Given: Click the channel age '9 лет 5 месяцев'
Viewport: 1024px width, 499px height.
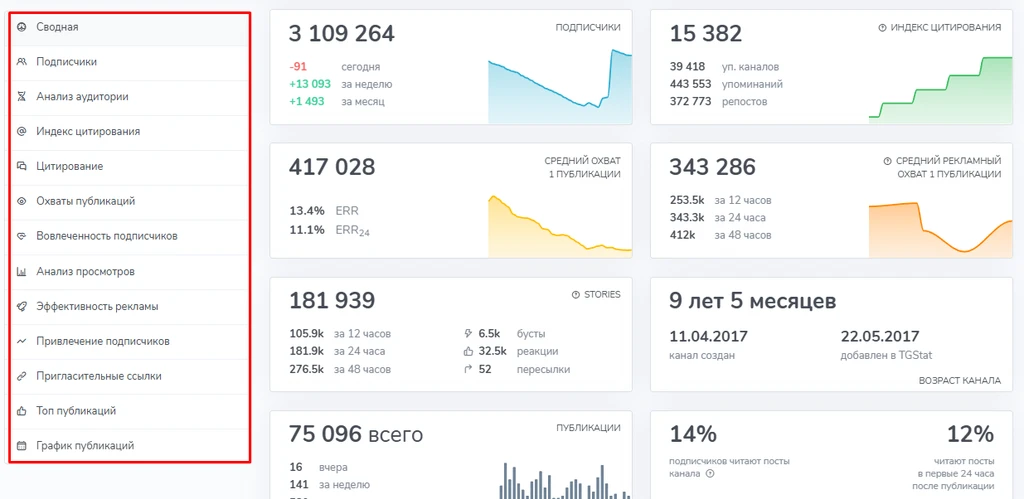Looking at the screenshot, I should click(x=753, y=300).
